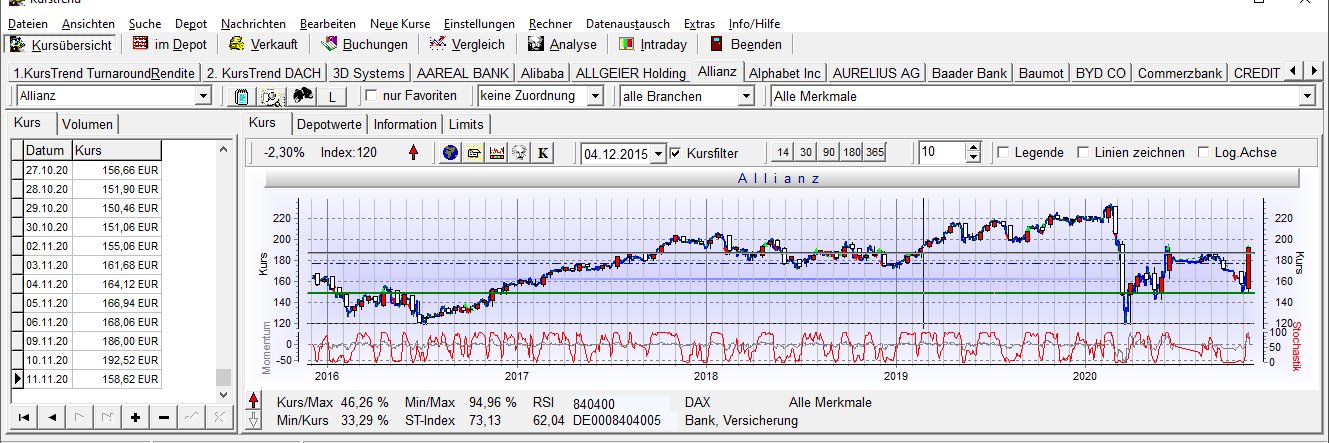Switch to the Information tab
The height and width of the screenshot is (443, 1329).
pyautogui.click(x=405, y=124)
